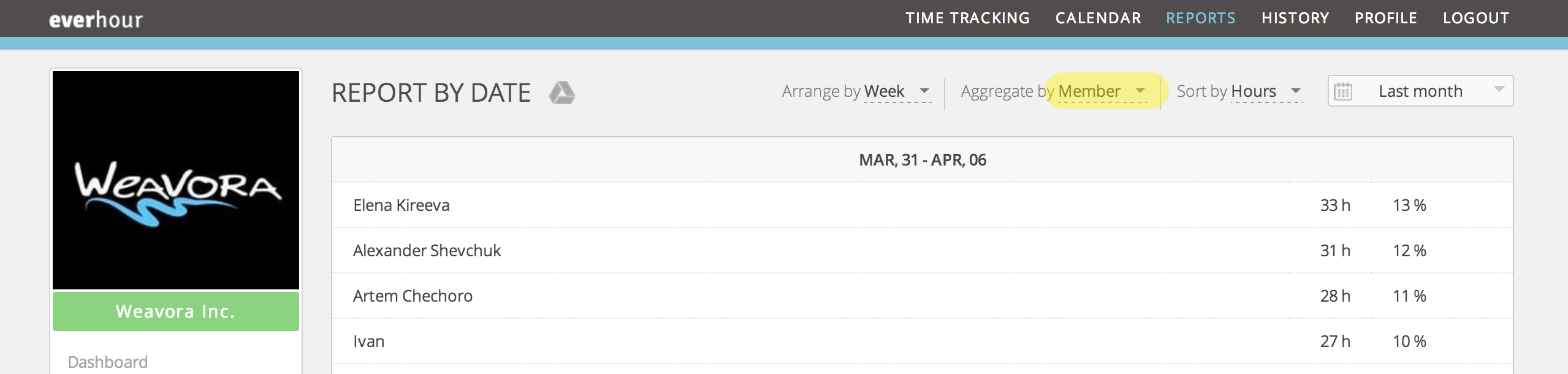Switch to the TIME TRACKING section
Viewport: 1568px width, 374px height.
pyautogui.click(x=968, y=18)
